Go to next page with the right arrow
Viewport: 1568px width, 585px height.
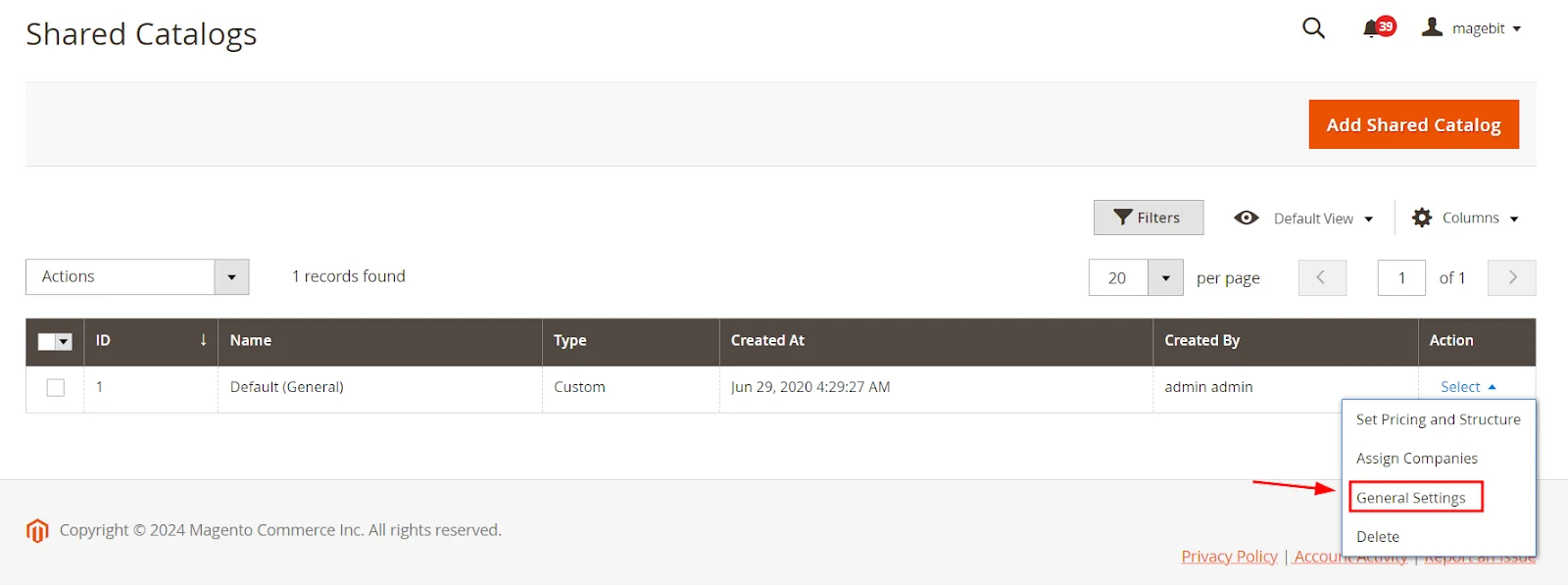(1511, 277)
